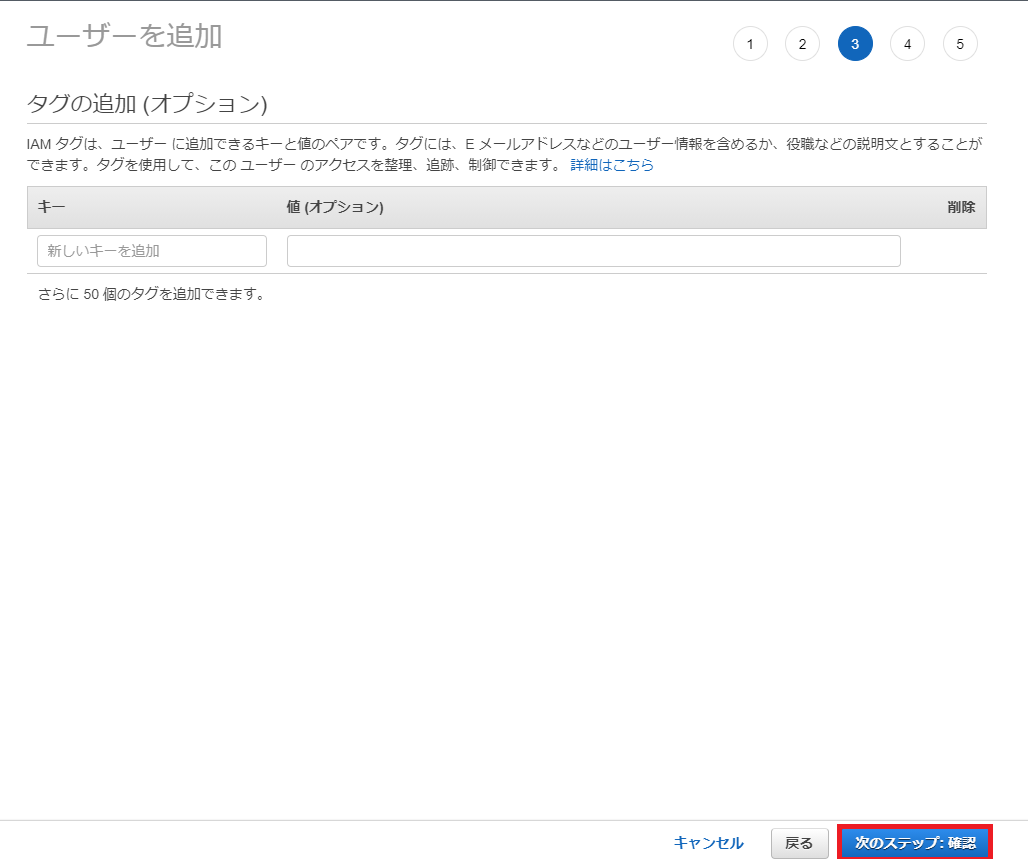Proceed with 次のステップ: 確認 button
This screenshot has width=1028, height=859.
point(913,842)
